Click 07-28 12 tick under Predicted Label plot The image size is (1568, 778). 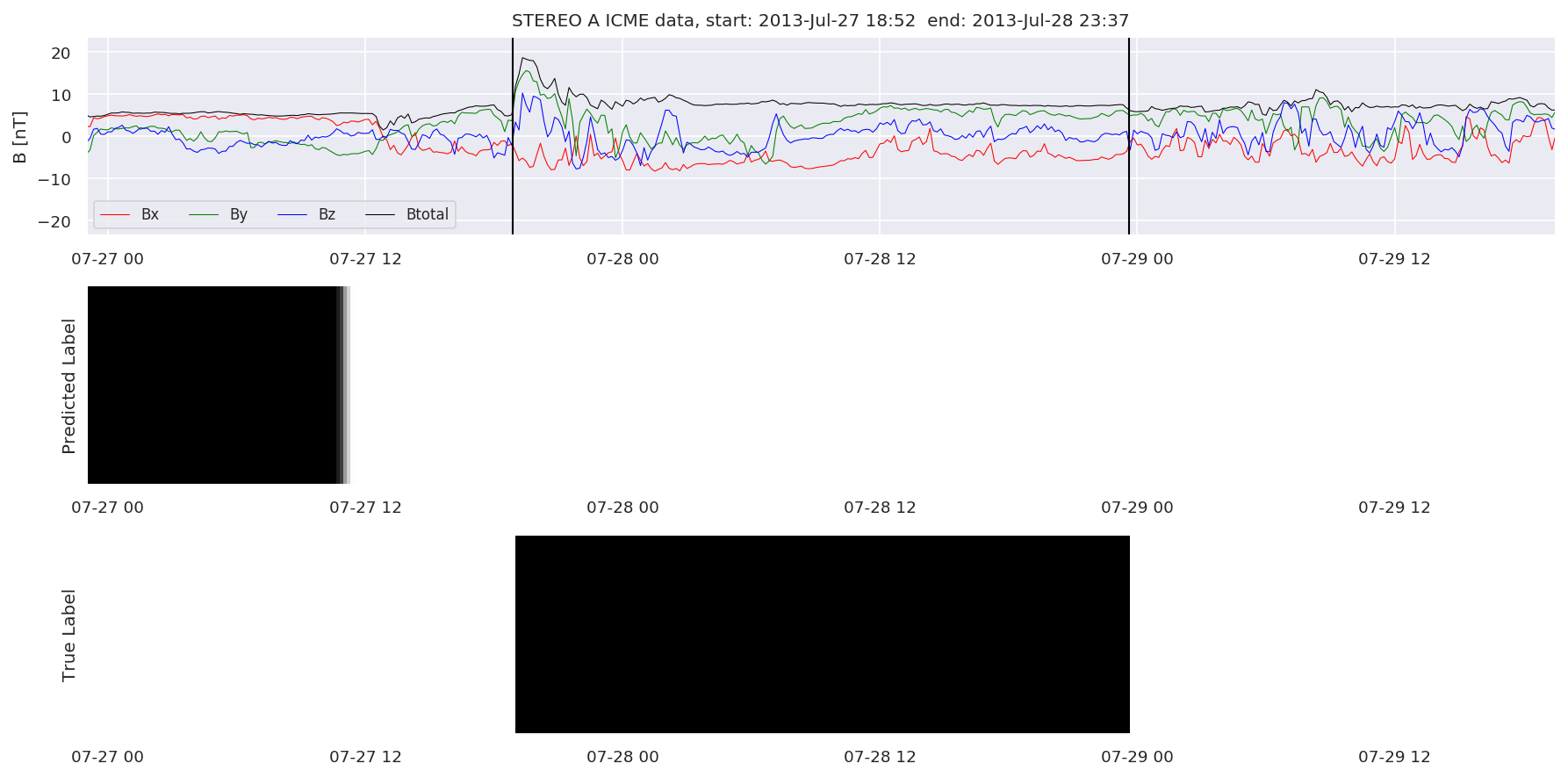[x=880, y=508]
